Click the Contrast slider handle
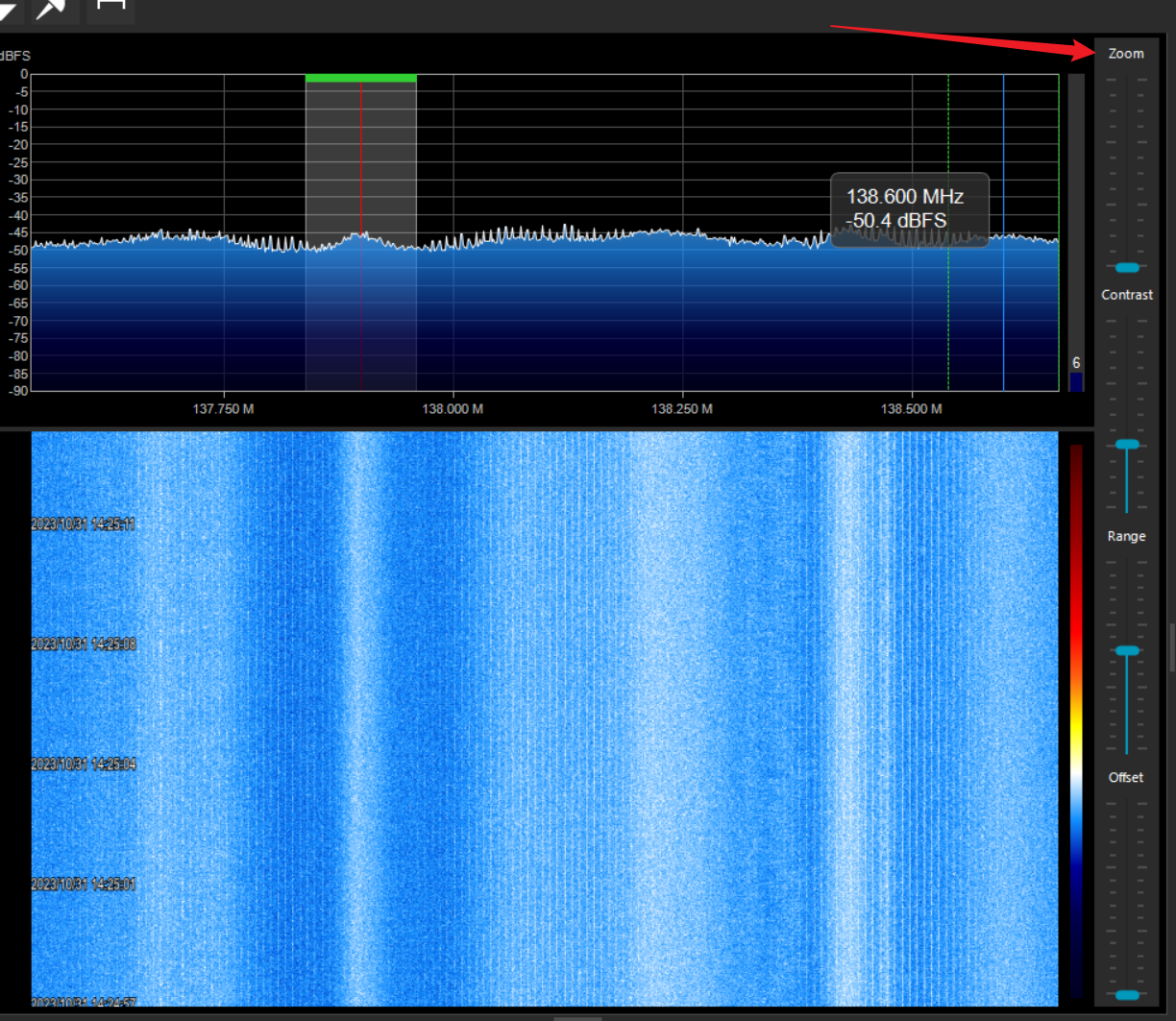Image resolution: width=1176 pixels, height=1021 pixels. [x=1126, y=444]
